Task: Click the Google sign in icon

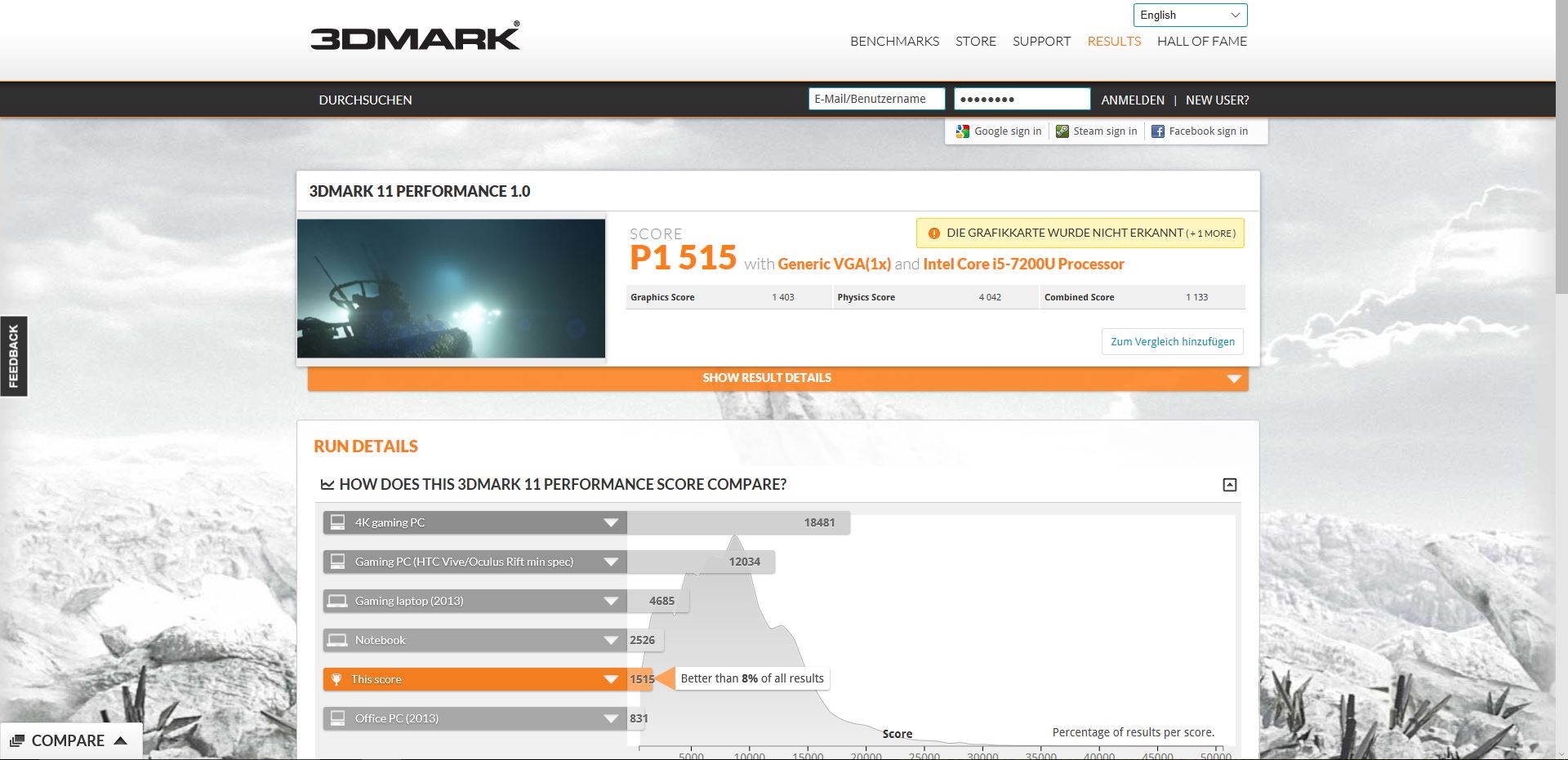Action: (x=963, y=131)
